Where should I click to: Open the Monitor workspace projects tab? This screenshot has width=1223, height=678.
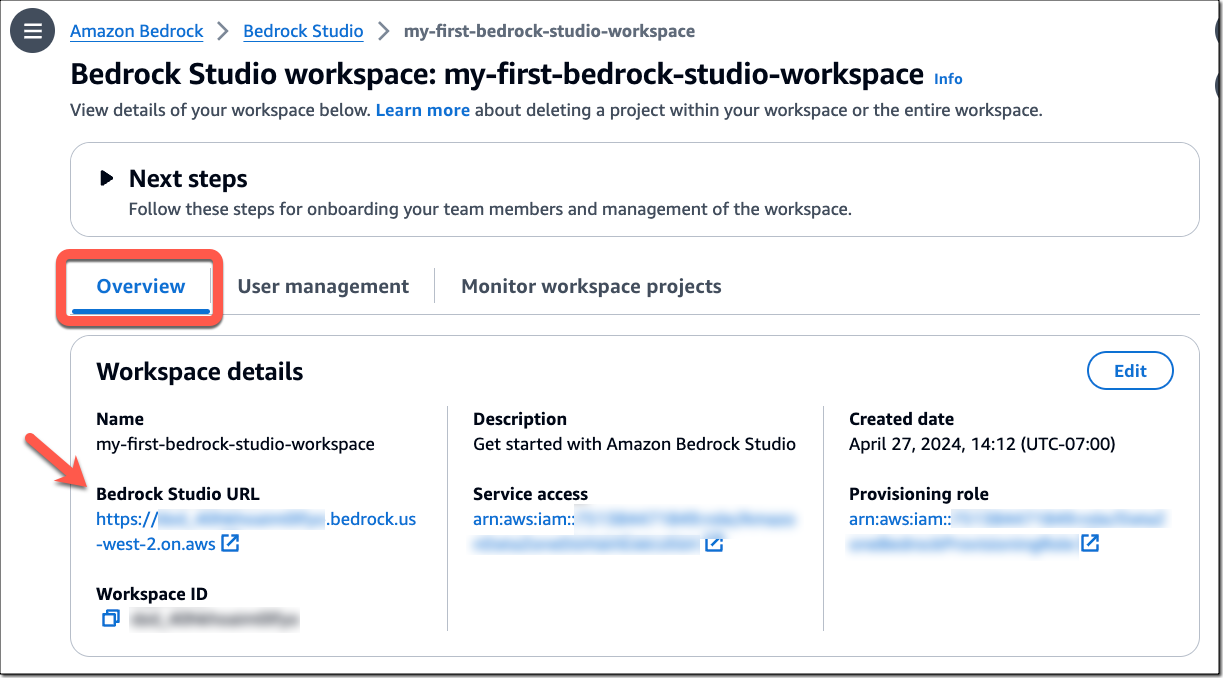[x=590, y=286]
